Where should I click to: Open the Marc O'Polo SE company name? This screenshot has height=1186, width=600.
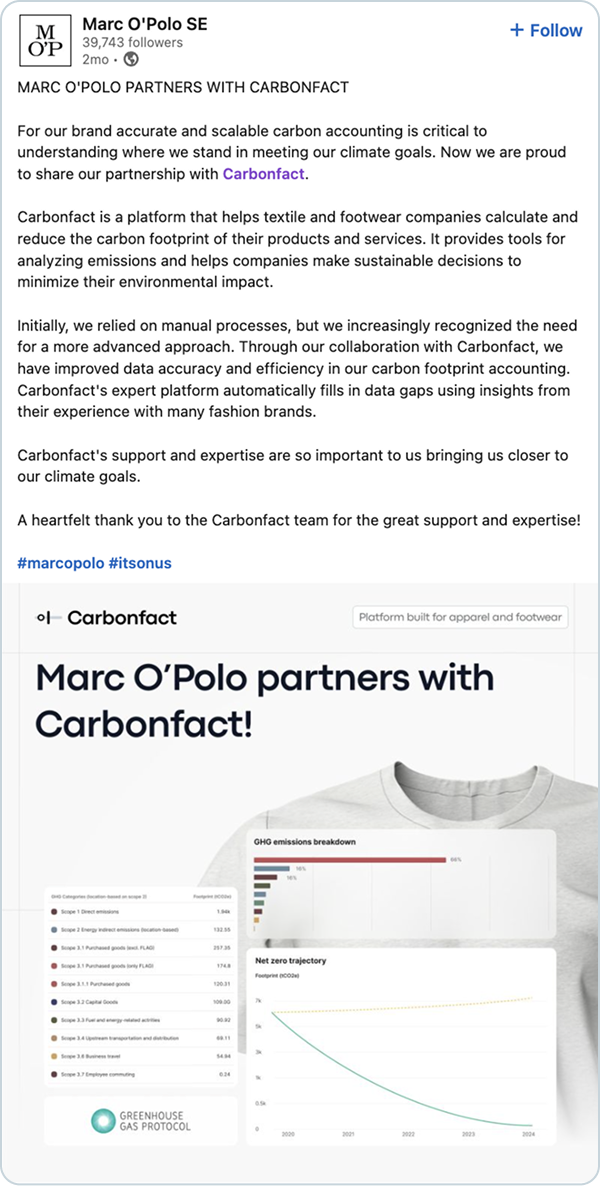click(146, 23)
